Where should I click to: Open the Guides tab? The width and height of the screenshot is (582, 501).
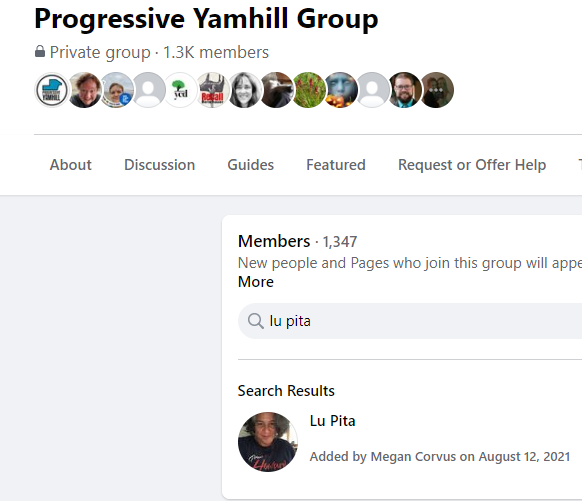click(251, 165)
